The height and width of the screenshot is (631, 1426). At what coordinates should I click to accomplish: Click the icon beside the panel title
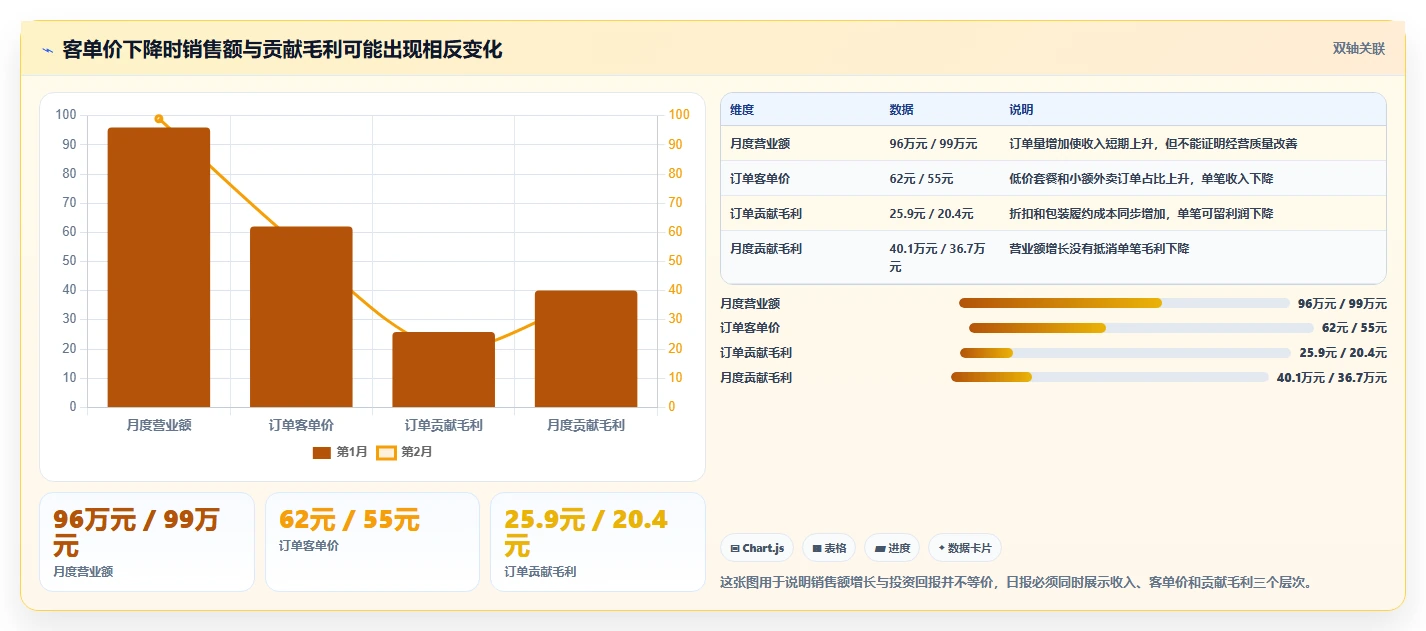click(x=47, y=51)
